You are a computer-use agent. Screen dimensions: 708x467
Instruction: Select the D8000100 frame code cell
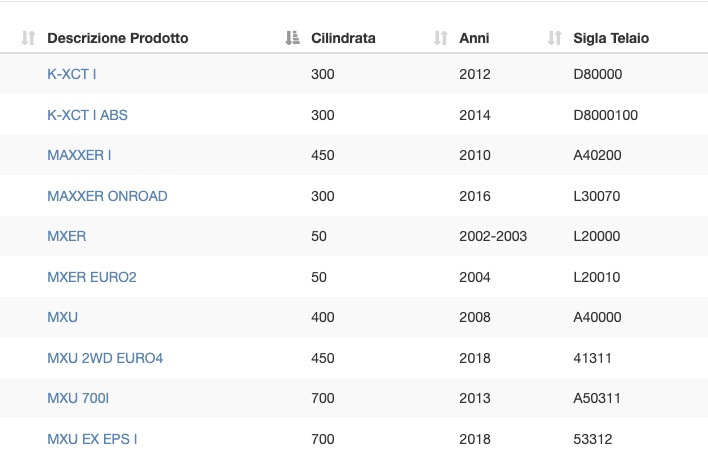(x=606, y=115)
